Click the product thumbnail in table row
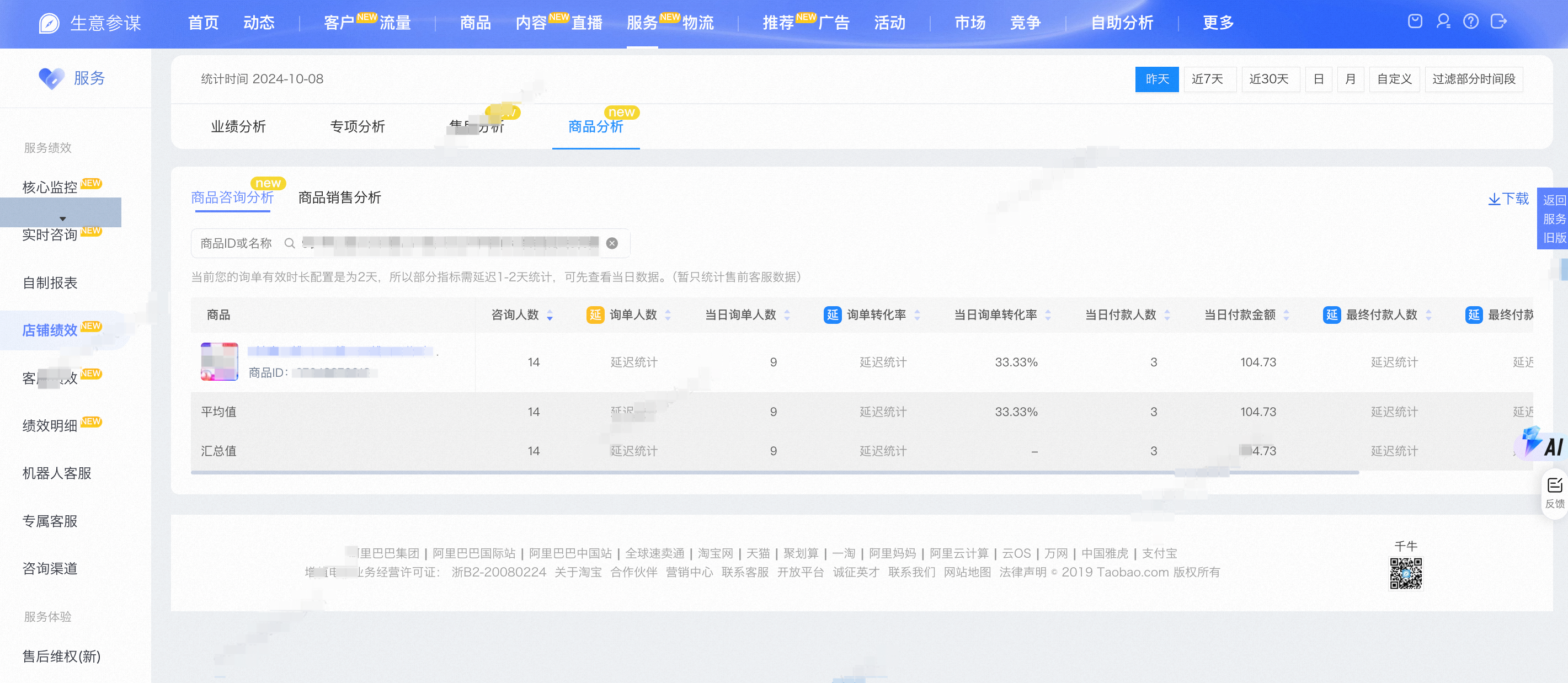 click(220, 361)
